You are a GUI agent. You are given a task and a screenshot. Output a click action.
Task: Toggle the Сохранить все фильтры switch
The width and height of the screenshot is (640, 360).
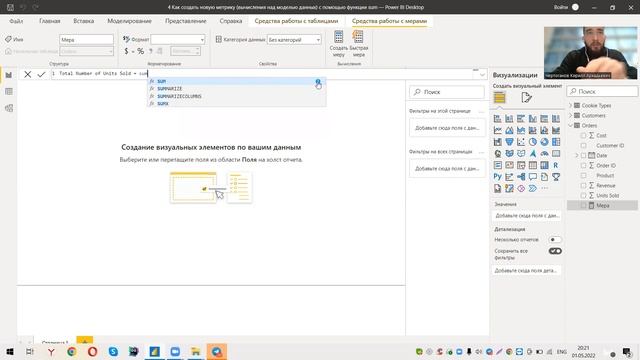pos(555,251)
